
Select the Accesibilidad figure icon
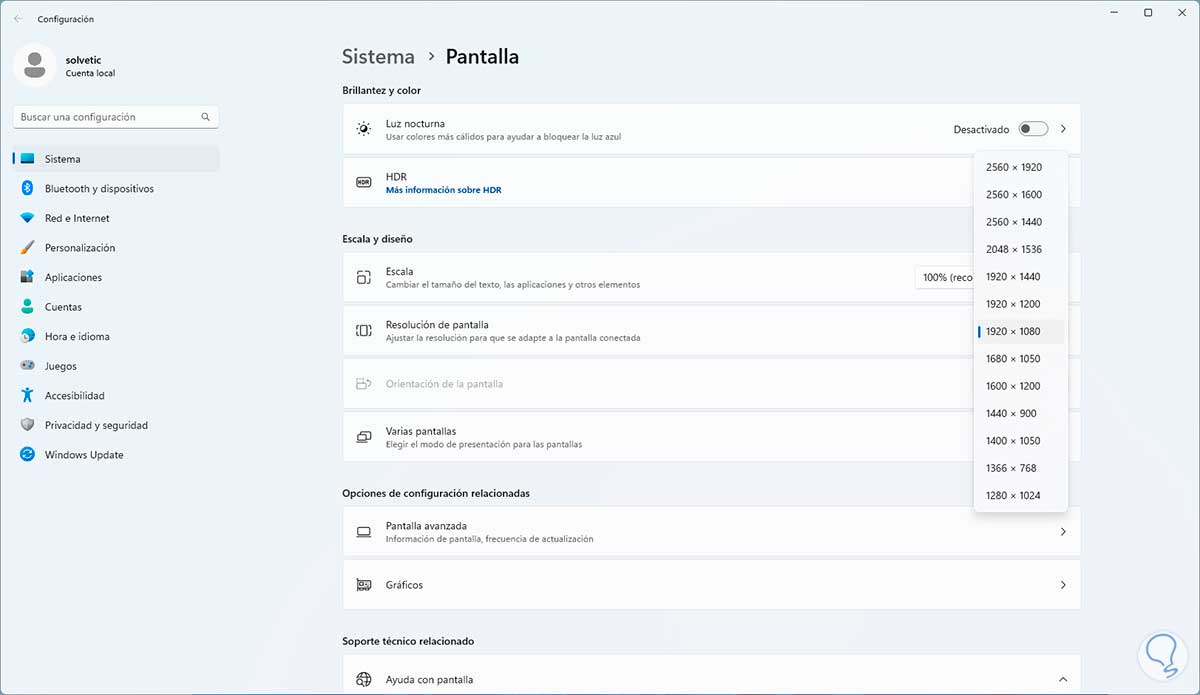(x=27, y=396)
